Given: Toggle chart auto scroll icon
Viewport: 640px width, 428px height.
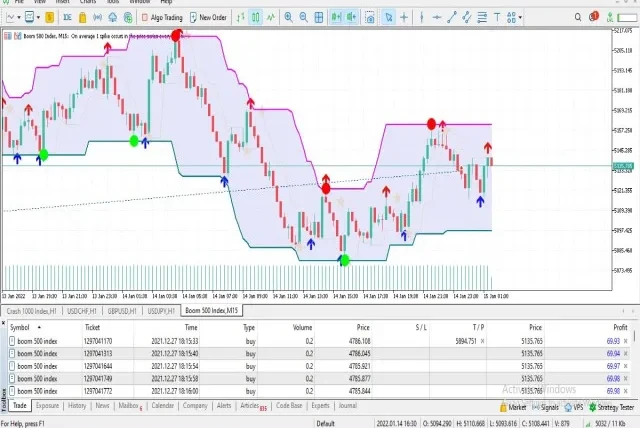Looking at the screenshot, I should tap(336, 18).
